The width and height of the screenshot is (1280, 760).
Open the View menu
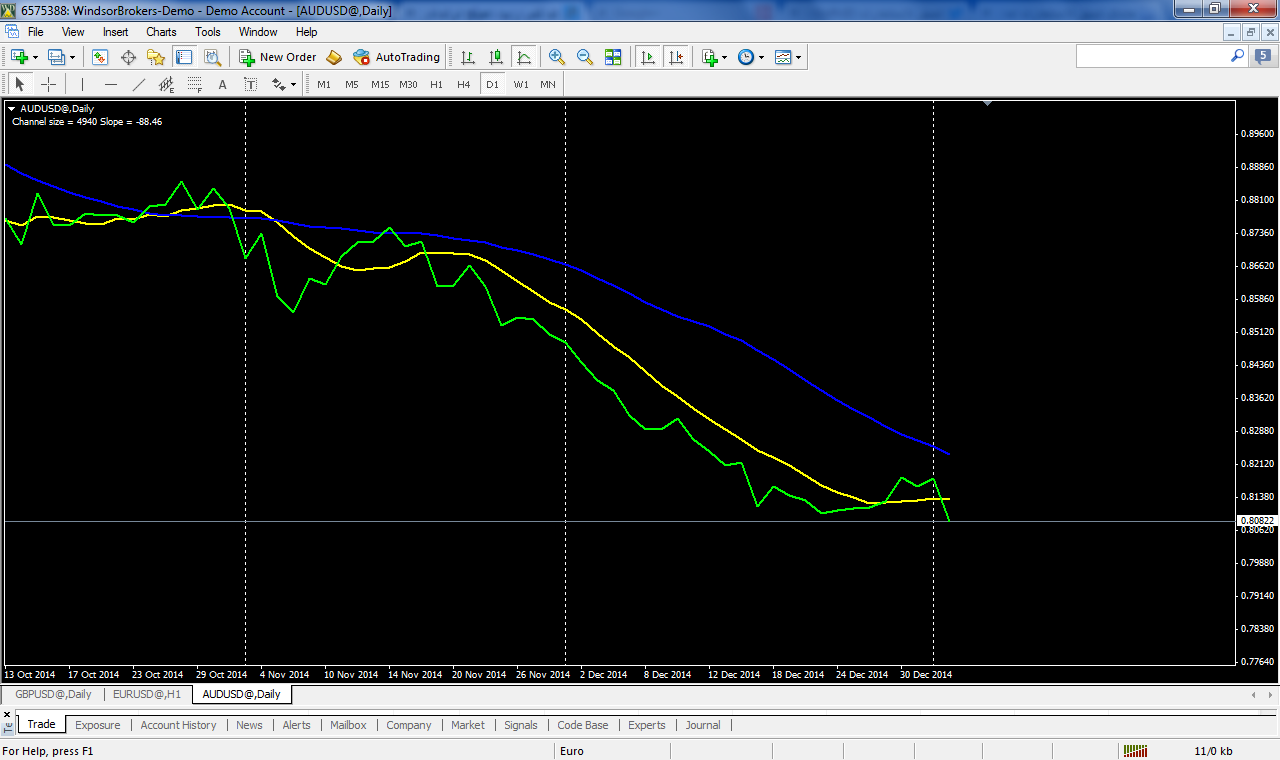(x=73, y=32)
